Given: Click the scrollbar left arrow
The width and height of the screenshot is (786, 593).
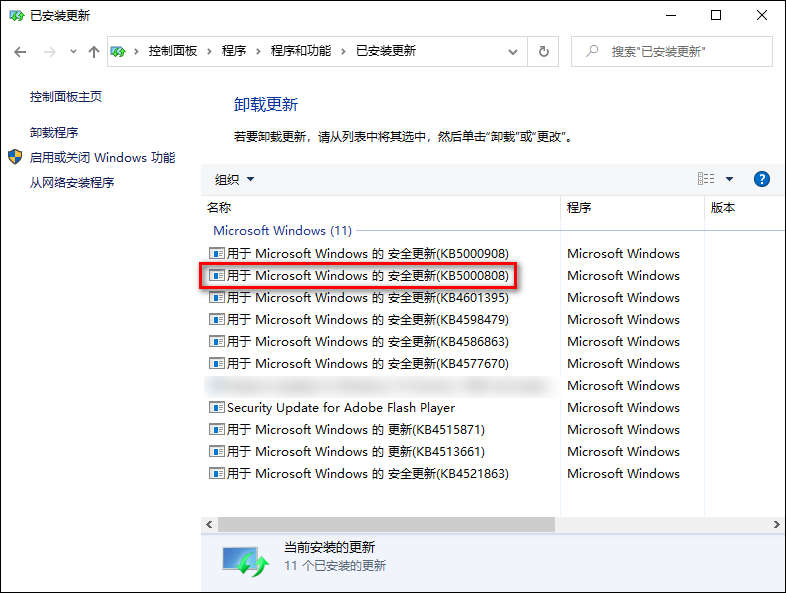Looking at the screenshot, I should click(209, 524).
